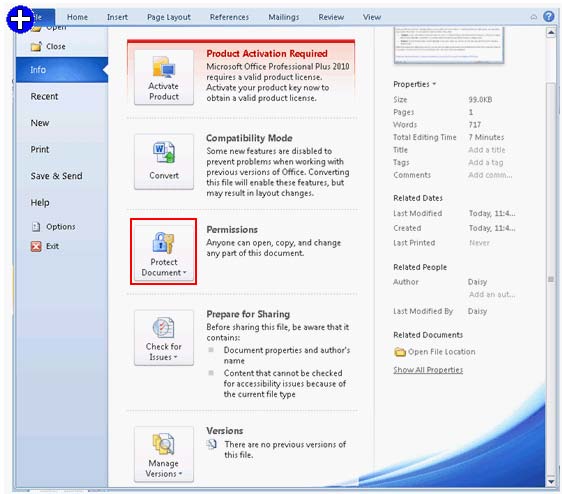This screenshot has width=562, height=494.
Task: Switch to the Insert ribbon tab
Action: point(117,17)
